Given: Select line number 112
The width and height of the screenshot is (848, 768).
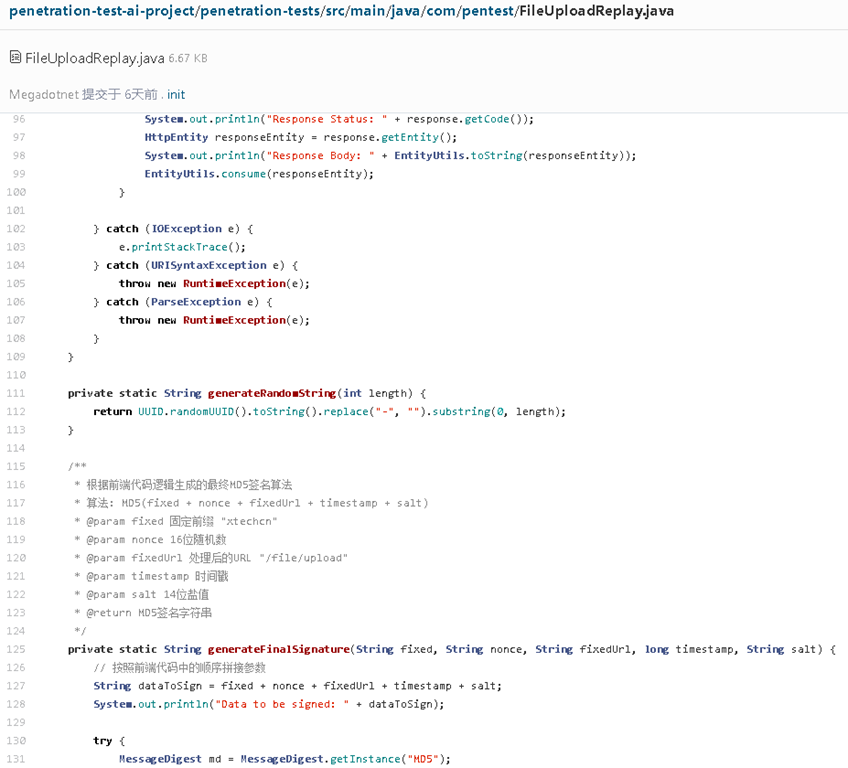Looking at the screenshot, I should (x=16, y=412).
